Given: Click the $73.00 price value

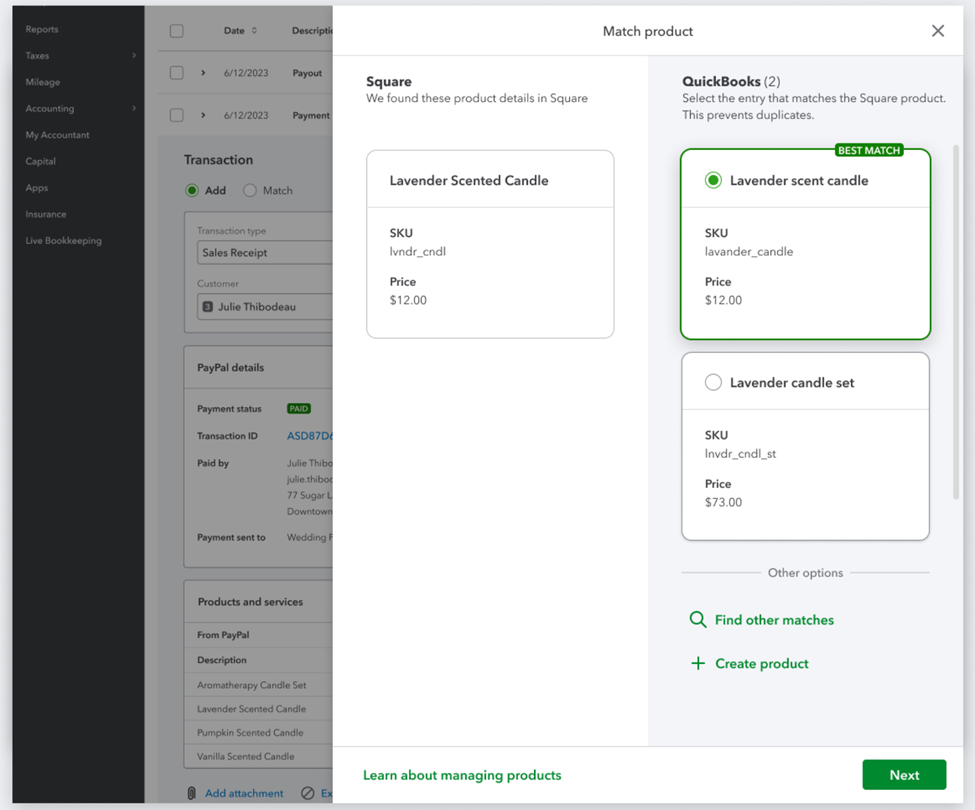Looking at the screenshot, I should point(723,502).
